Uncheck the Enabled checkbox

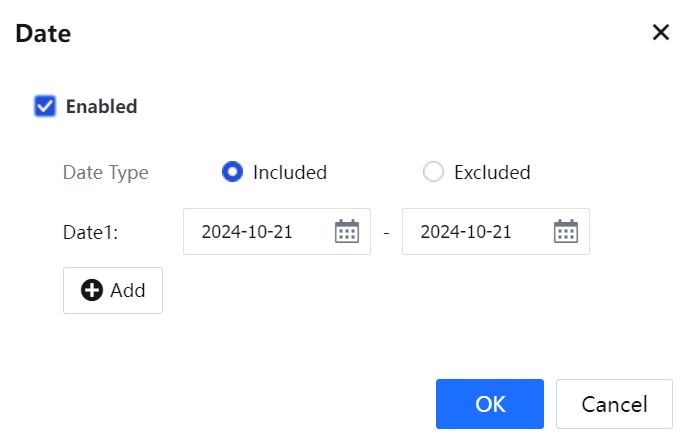coord(45,105)
